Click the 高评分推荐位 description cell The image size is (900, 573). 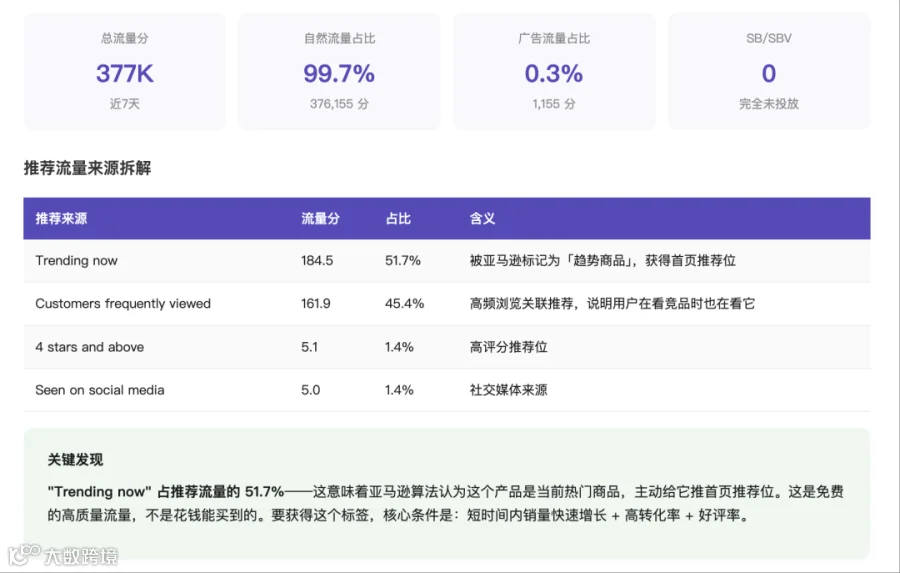point(509,347)
